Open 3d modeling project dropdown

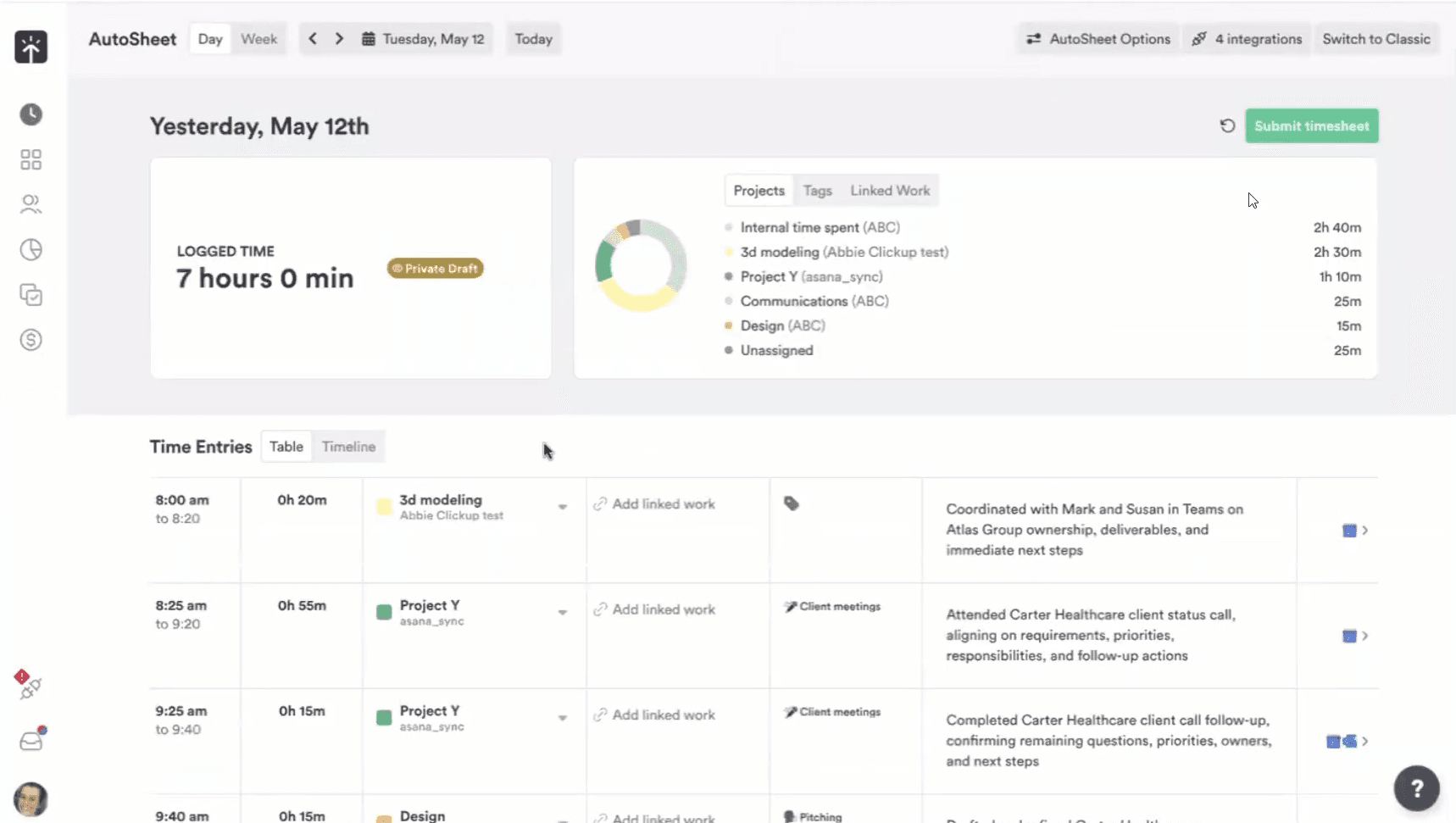(562, 507)
